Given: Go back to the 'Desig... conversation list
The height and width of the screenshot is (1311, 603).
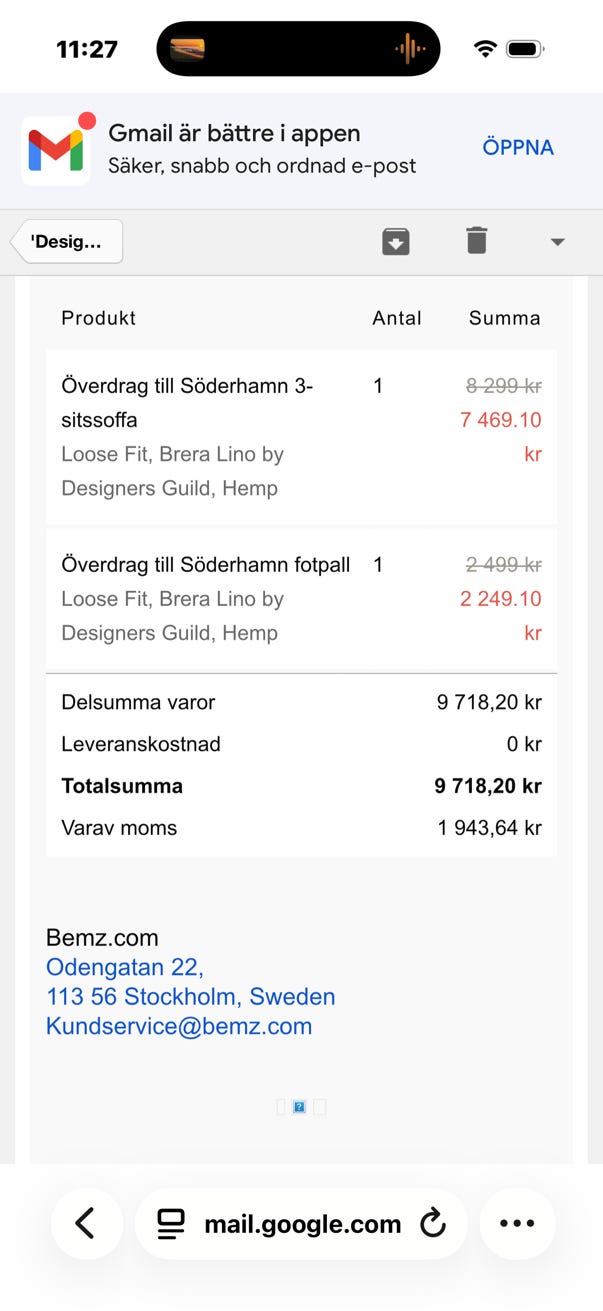Looking at the screenshot, I should [67, 242].
